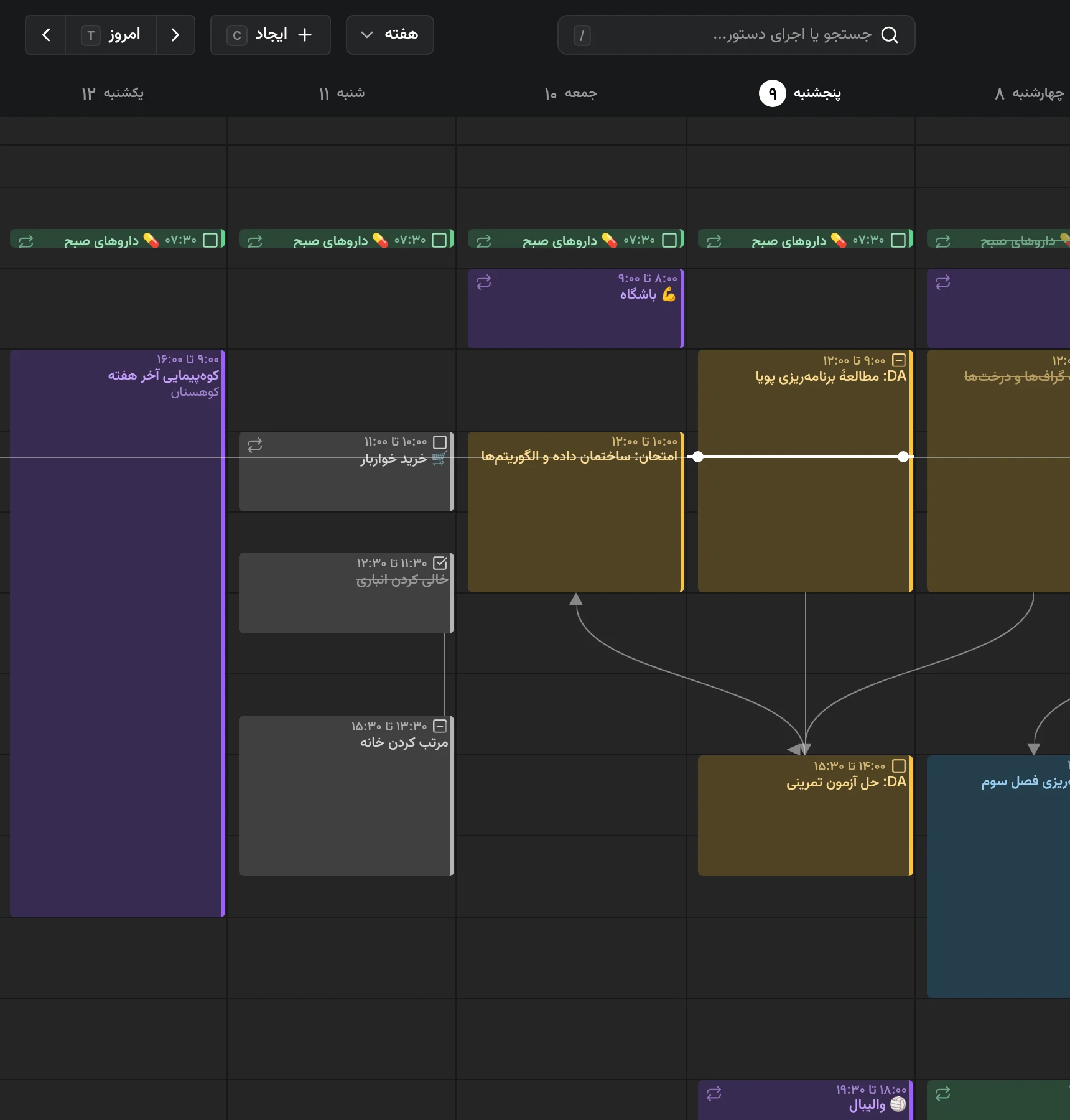
Task: Select Friday 10 day header
Action: 571,93
